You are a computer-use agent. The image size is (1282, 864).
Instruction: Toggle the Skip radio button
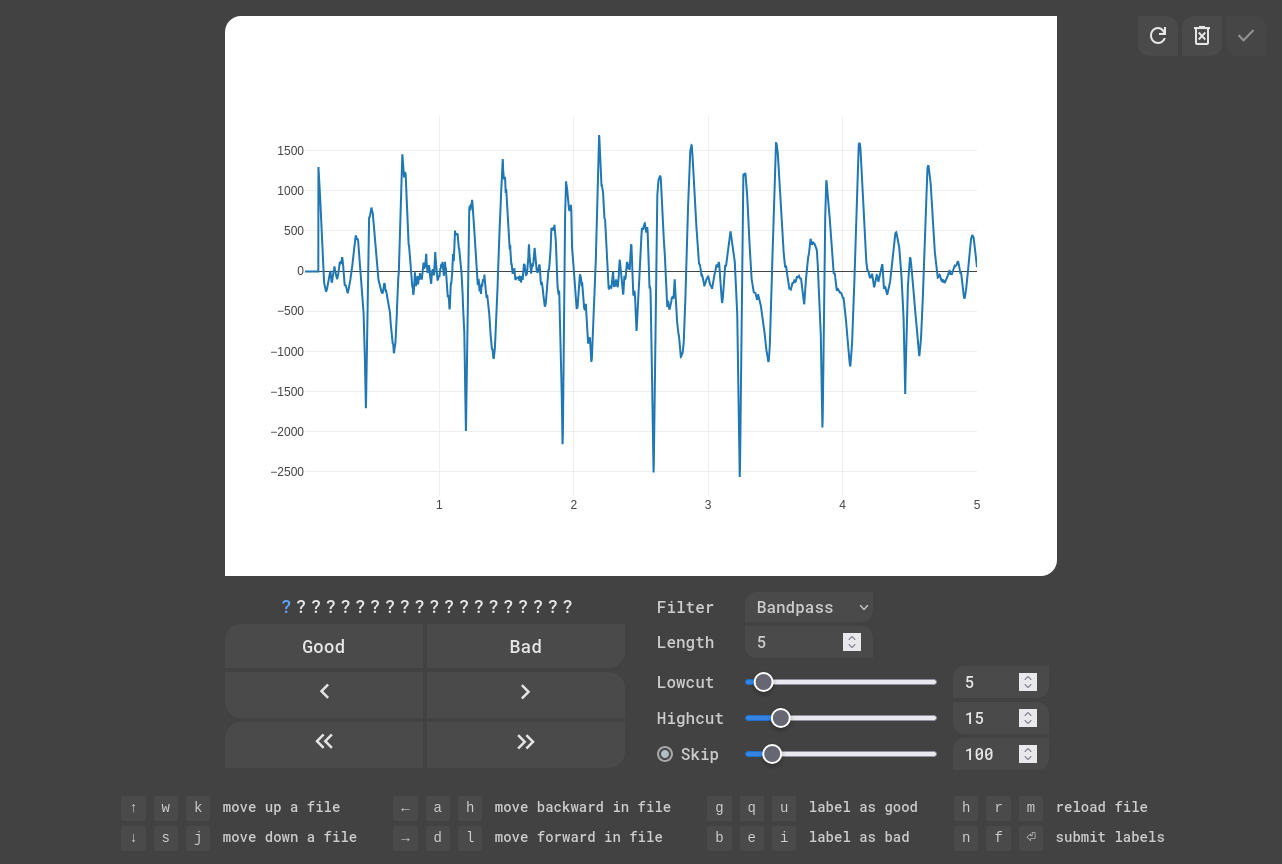665,754
